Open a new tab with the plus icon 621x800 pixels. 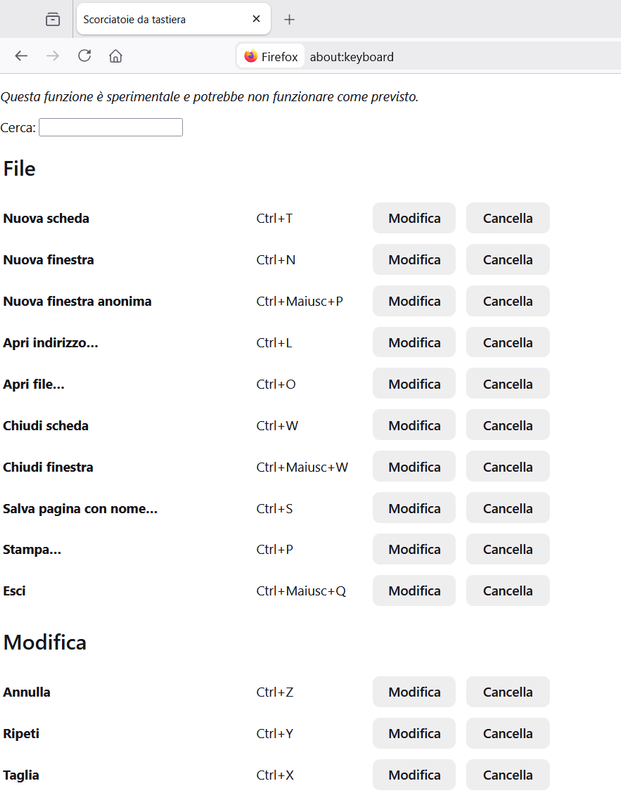pyautogui.click(x=289, y=18)
